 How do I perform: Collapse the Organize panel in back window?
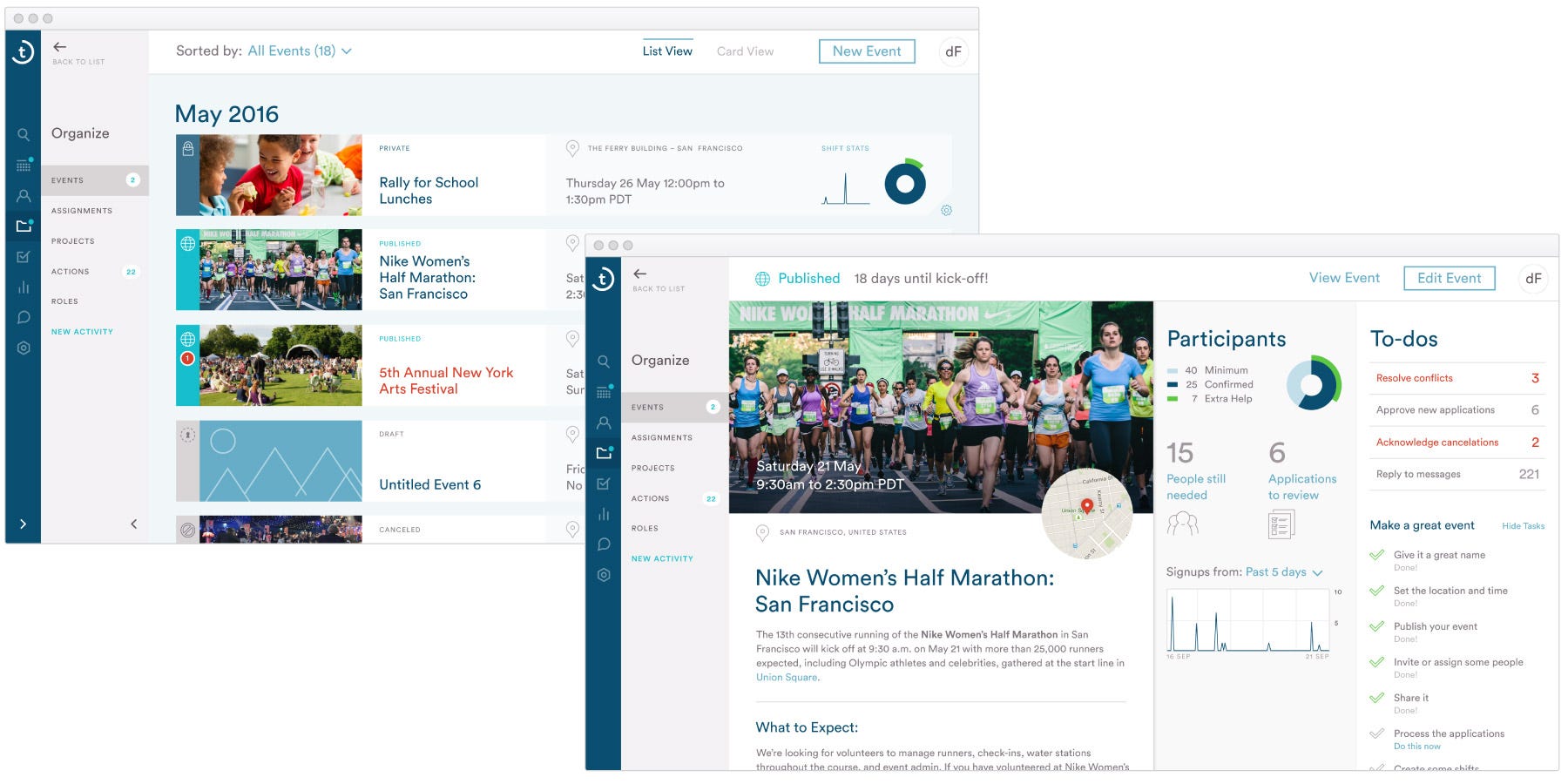click(133, 524)
